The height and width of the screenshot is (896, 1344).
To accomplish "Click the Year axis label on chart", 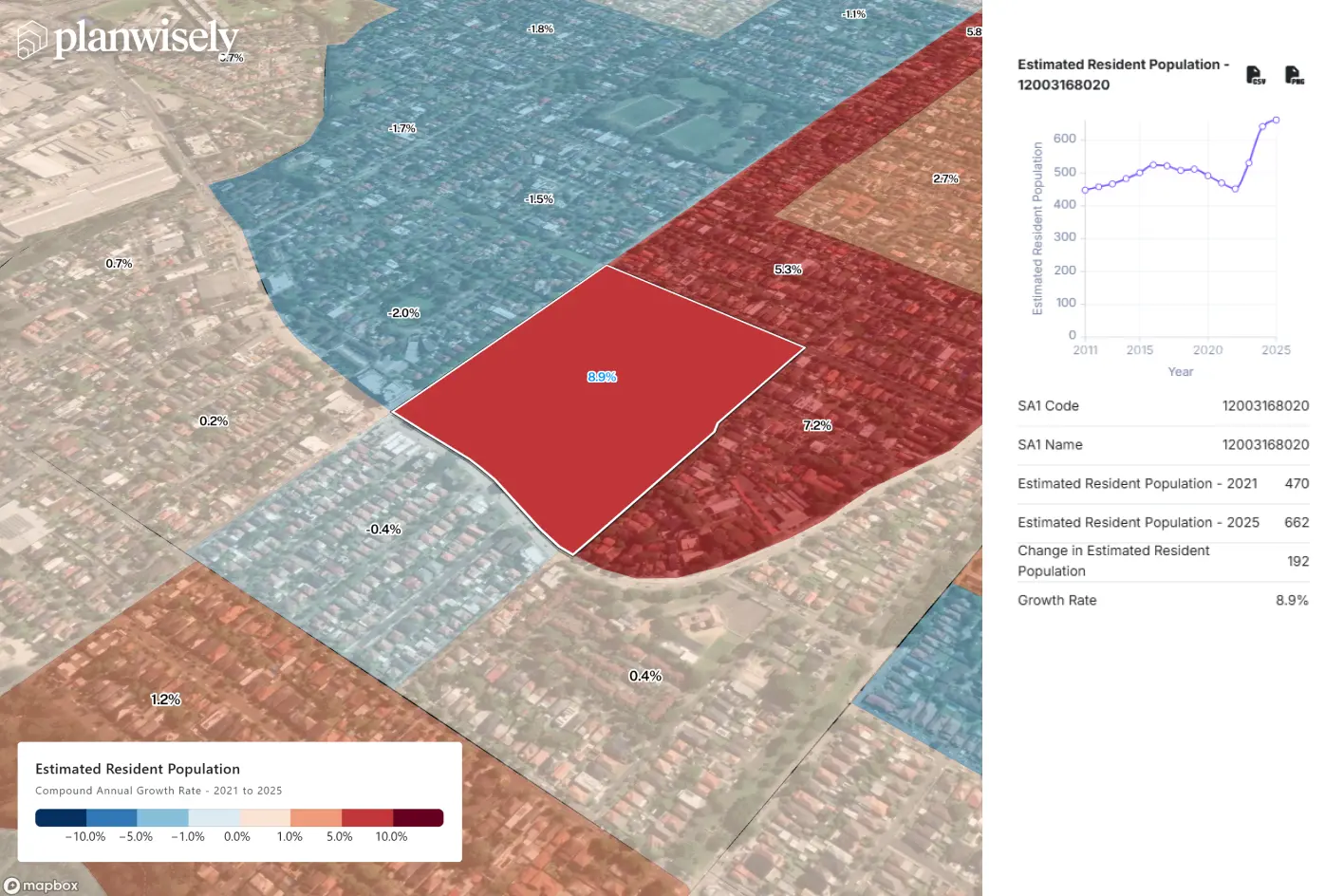I will click(x=1181, y=371).
